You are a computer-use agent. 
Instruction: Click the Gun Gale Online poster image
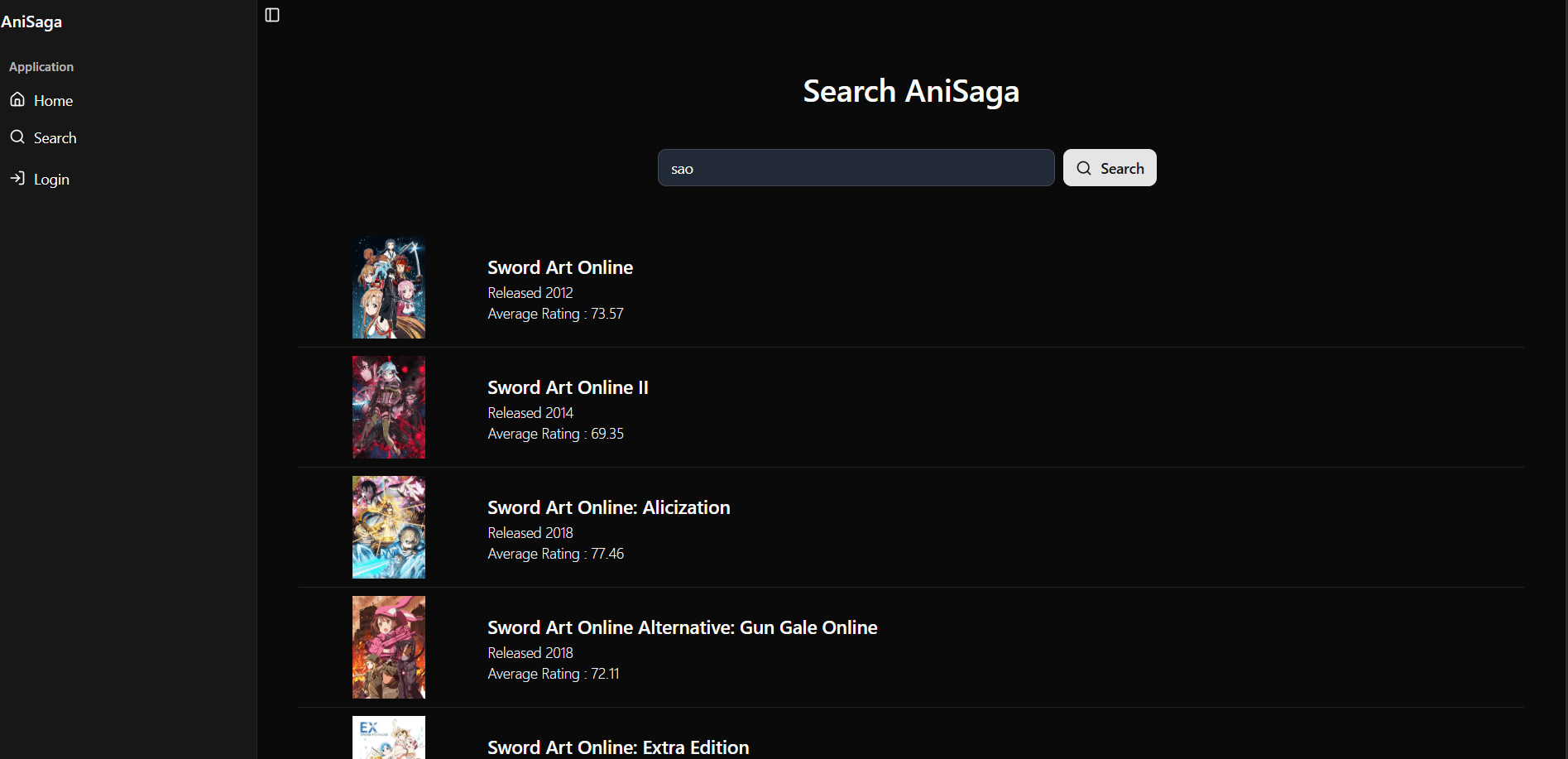coord(388,646)
